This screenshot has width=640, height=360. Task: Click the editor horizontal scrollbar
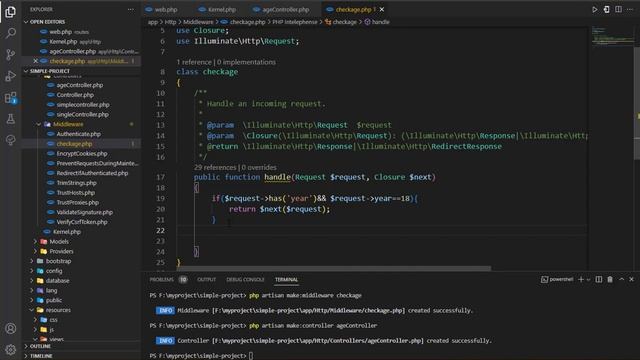(334, 269)
